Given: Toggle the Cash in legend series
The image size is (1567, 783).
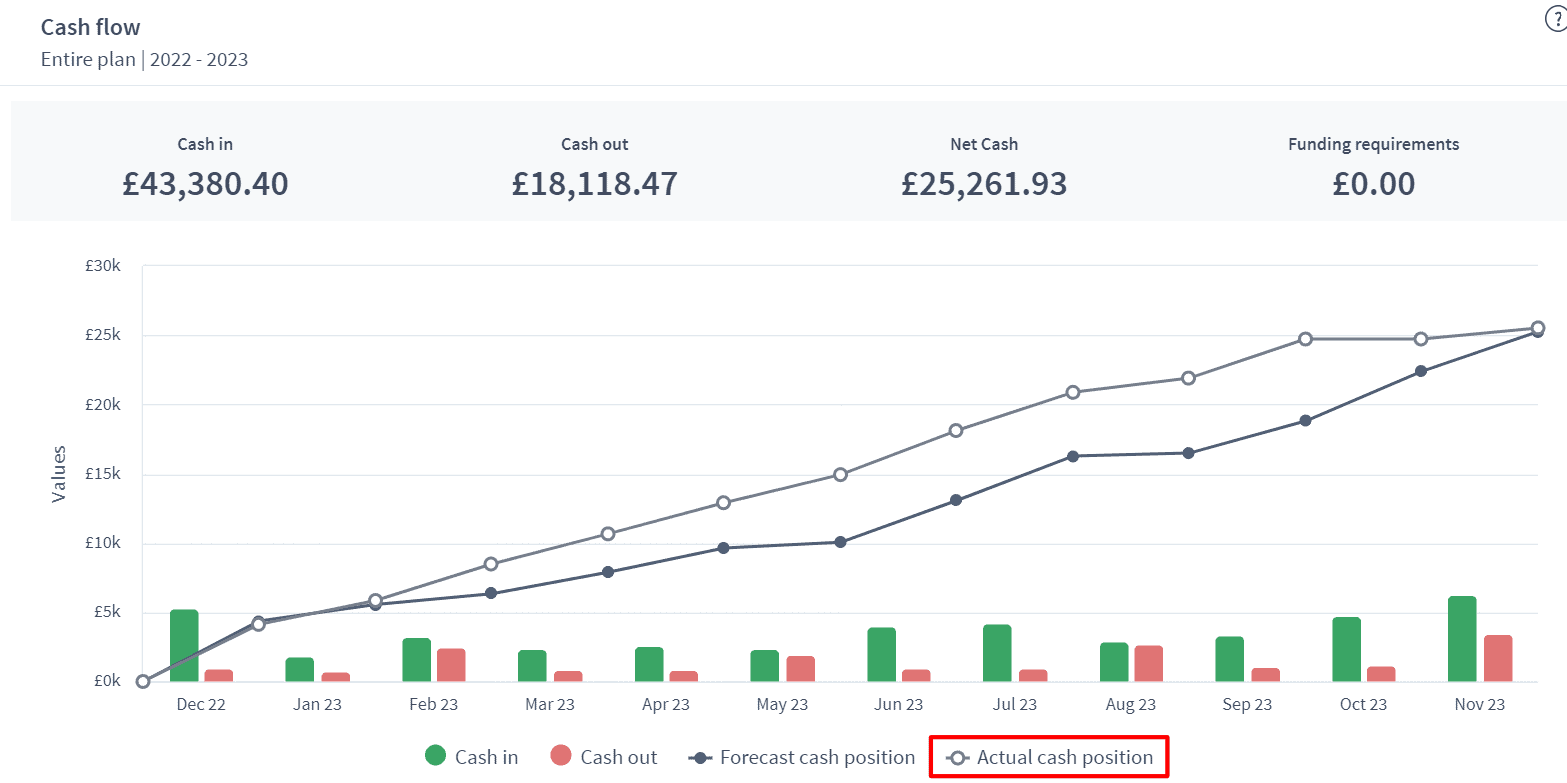Looking at the screenshot, I should pyautogui.click(x=472, y=757).
